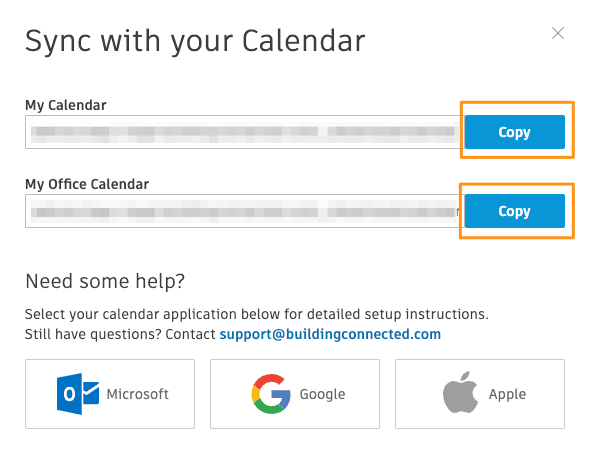
Task: Click the "Apple" text label
Action: (507, 394)
